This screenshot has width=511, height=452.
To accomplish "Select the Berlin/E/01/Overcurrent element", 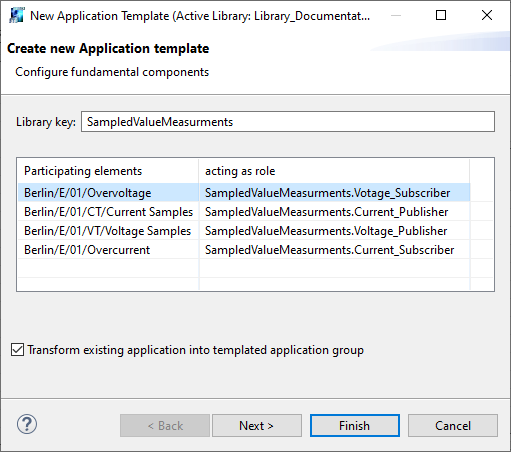I will click(x=87, y=250).
